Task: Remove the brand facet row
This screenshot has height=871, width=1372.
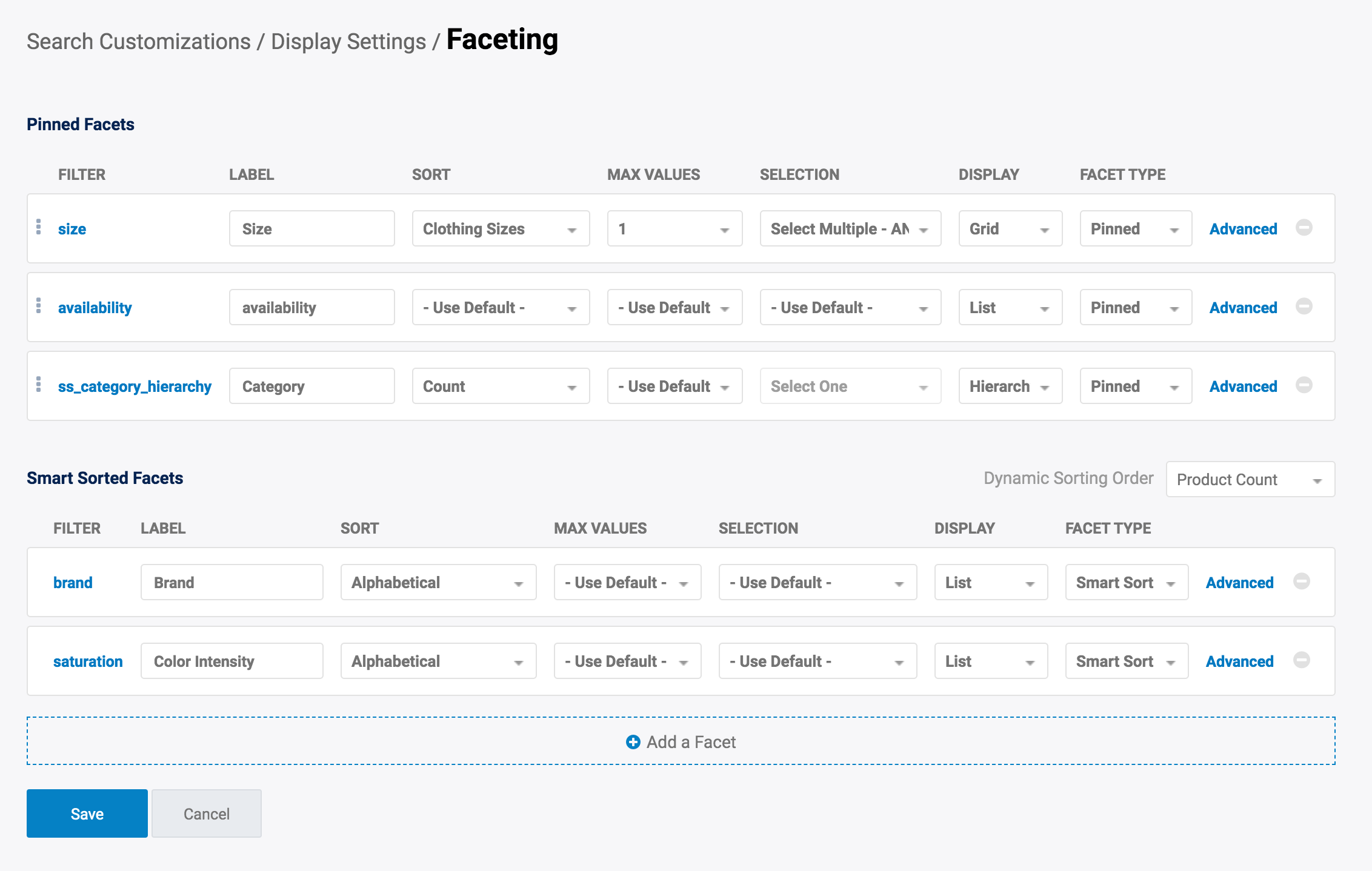Action: pos(1301,581)
